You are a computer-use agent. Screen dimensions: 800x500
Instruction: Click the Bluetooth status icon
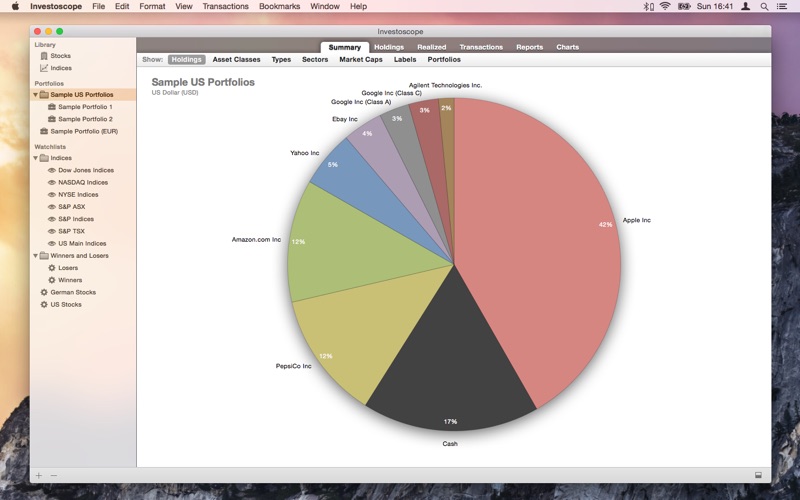[x=647, y=7]
